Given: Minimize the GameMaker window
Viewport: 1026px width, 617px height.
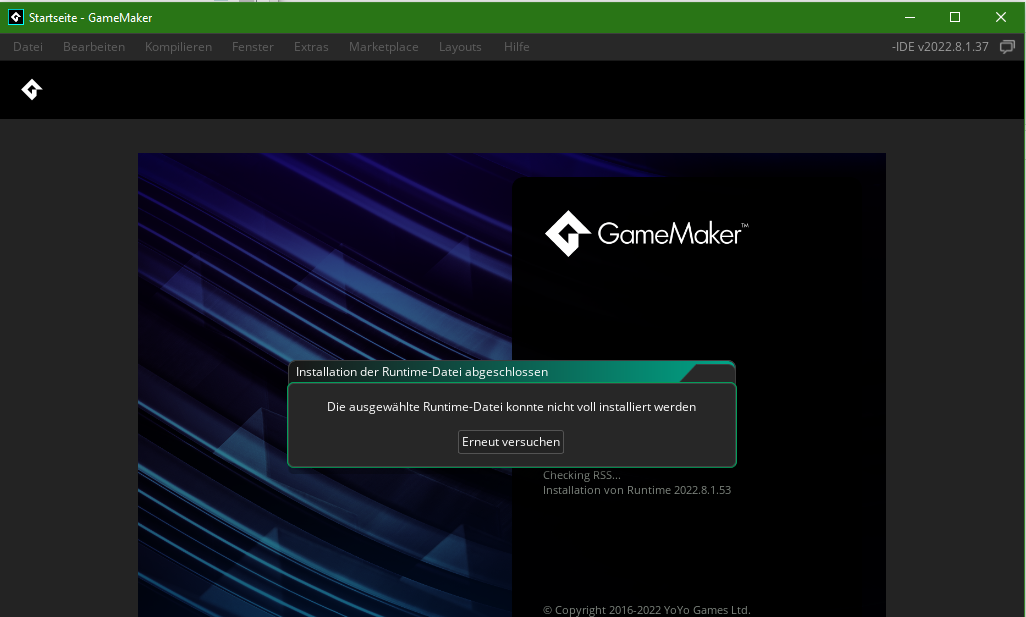Looking at the screenshot, I should [909, 17].
